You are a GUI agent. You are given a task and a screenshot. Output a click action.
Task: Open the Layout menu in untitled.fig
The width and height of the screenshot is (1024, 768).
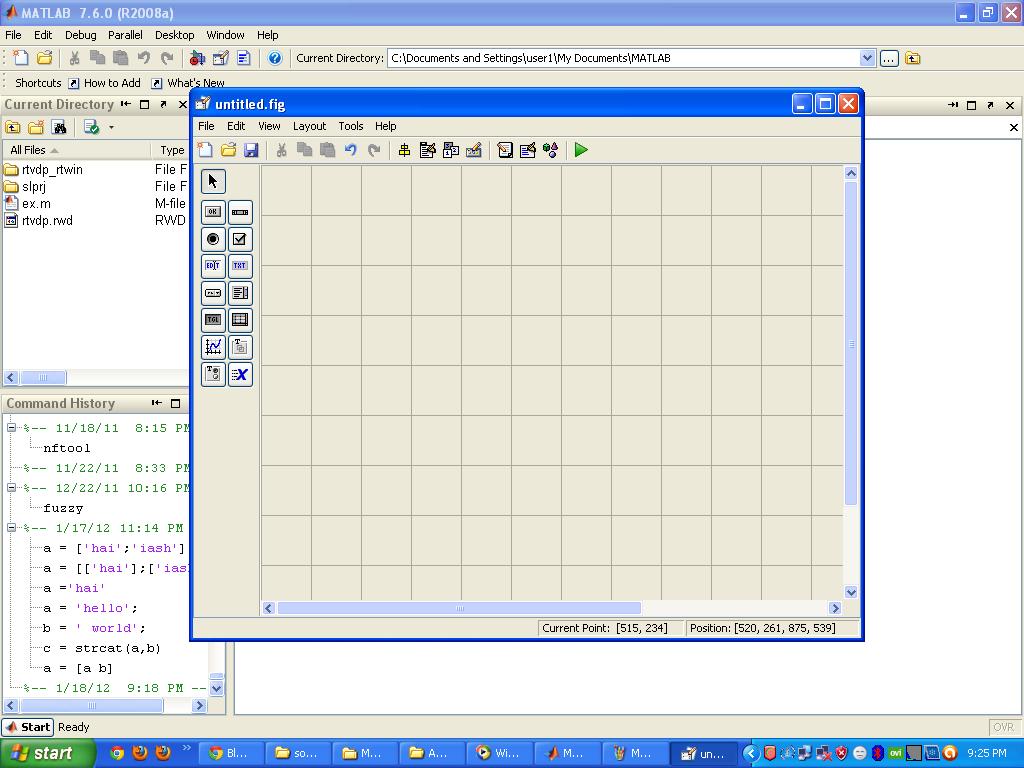(x=309, y=126)
